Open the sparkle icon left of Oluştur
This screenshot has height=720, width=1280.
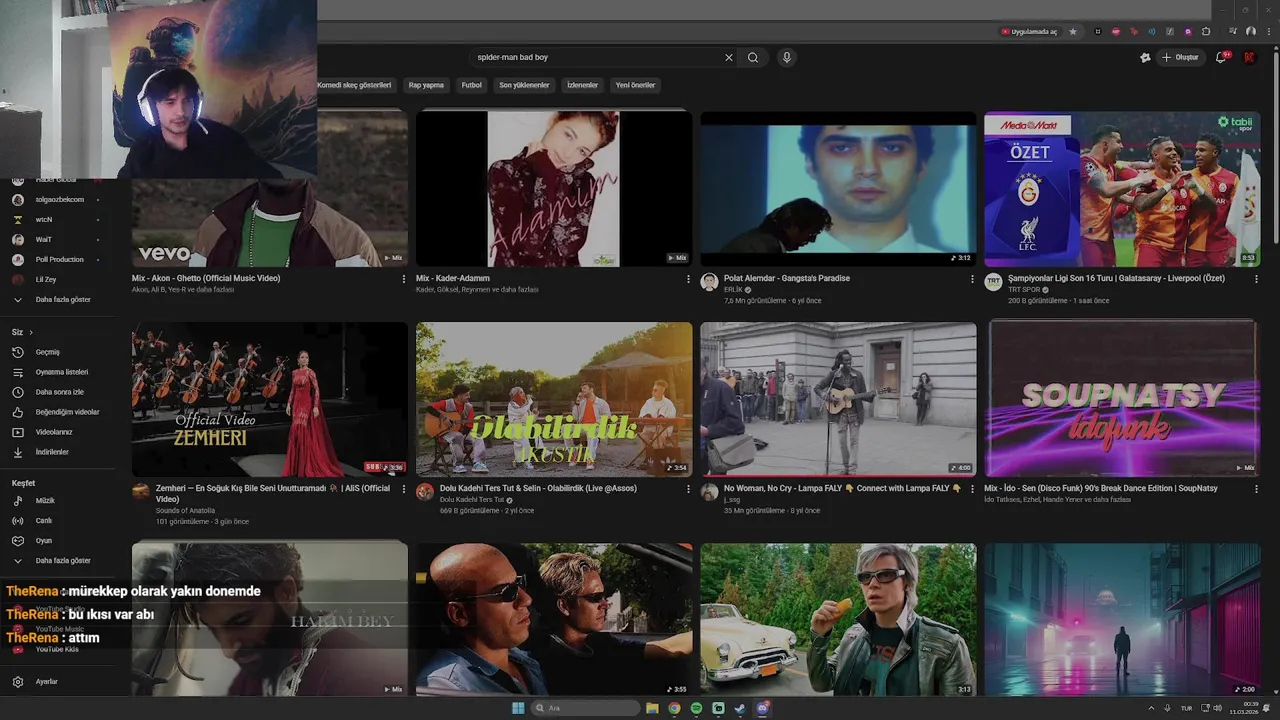tap(1145, 57)
